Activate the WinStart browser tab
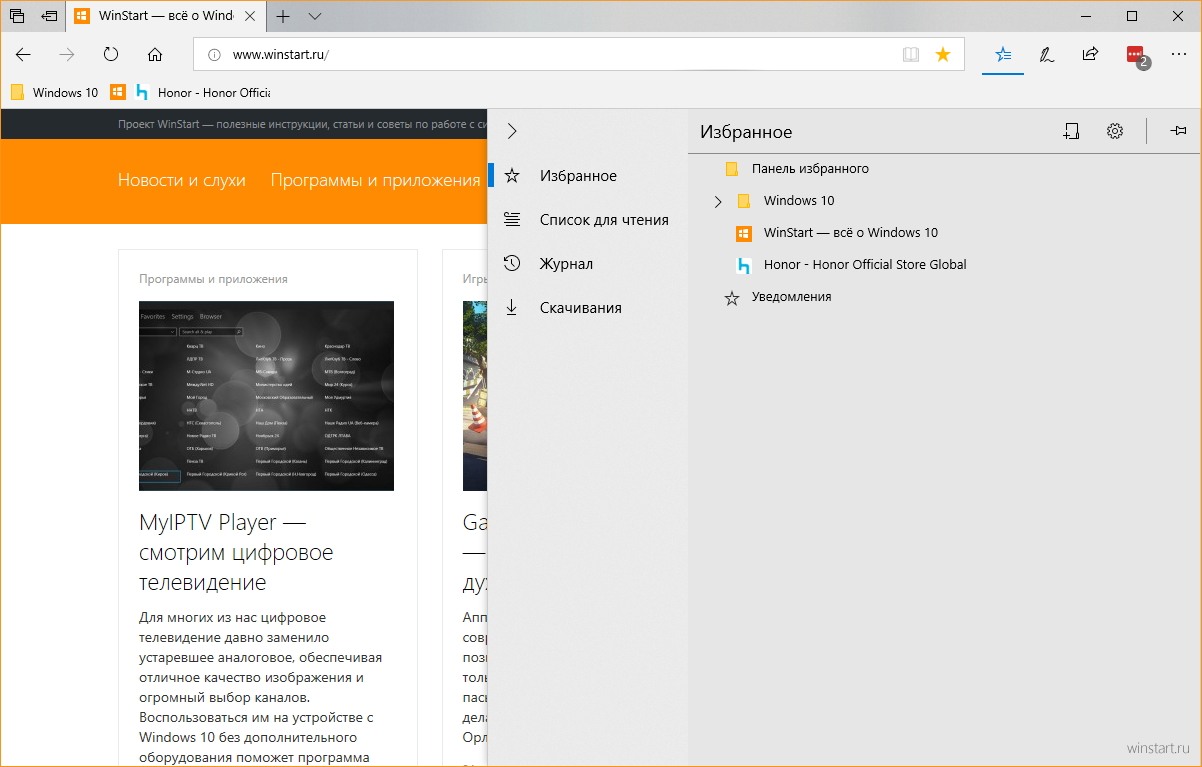Screen dimensions: 1202x767 click(x=165, y=17)
